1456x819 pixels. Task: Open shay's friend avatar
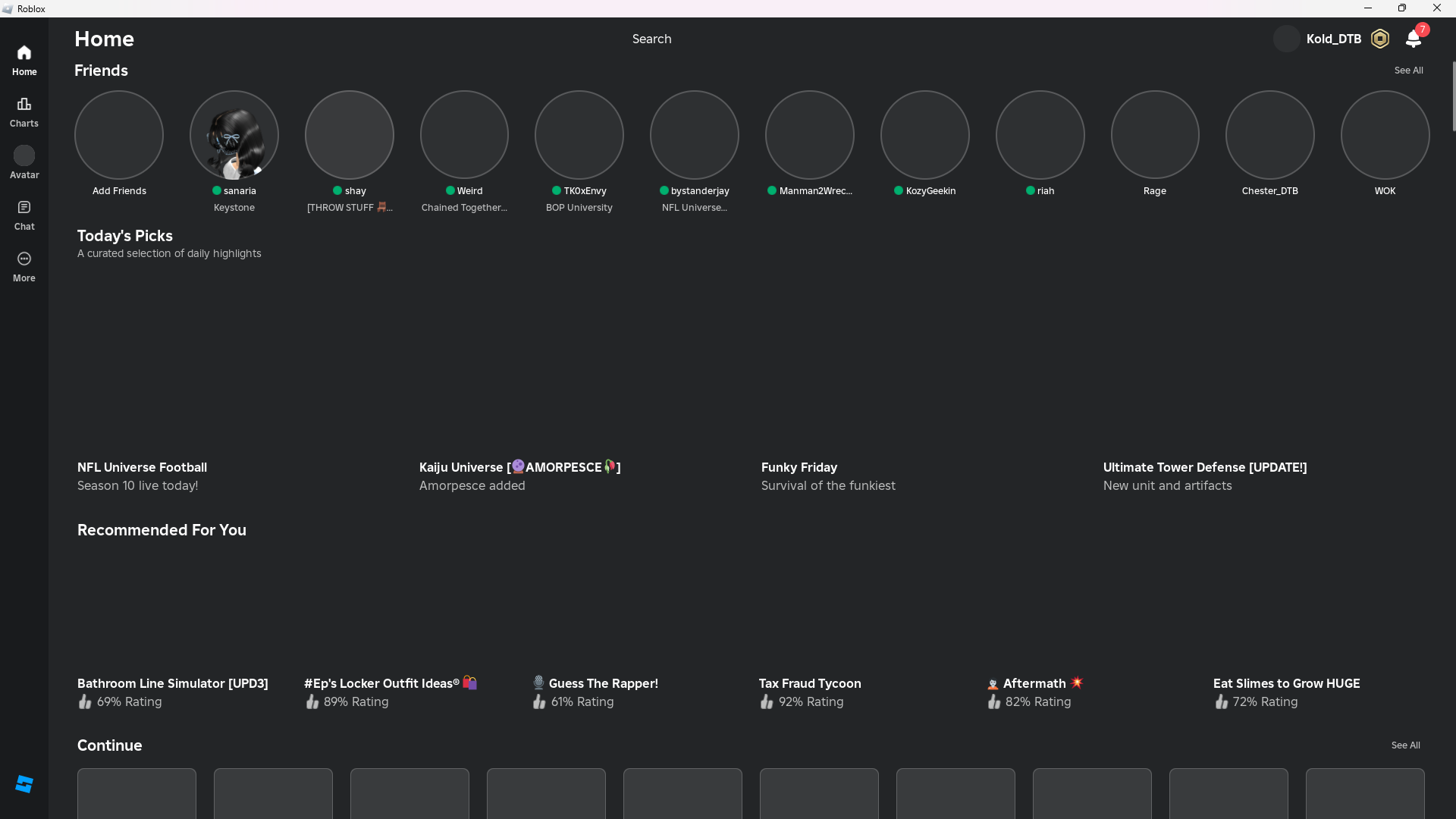point(350,135)
